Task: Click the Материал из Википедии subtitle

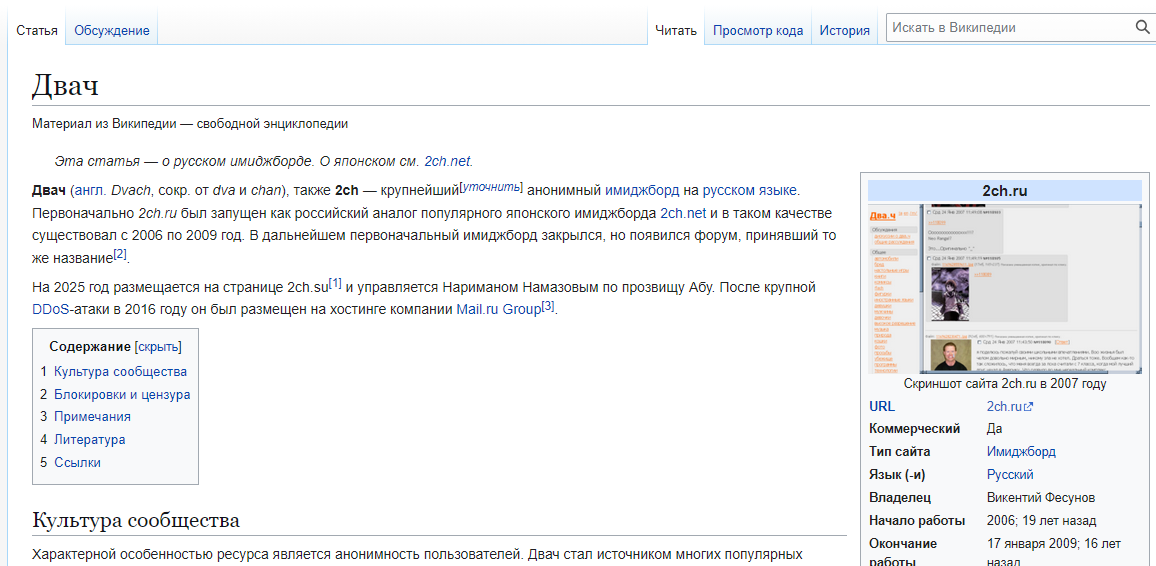Action: tap(189, 124)
